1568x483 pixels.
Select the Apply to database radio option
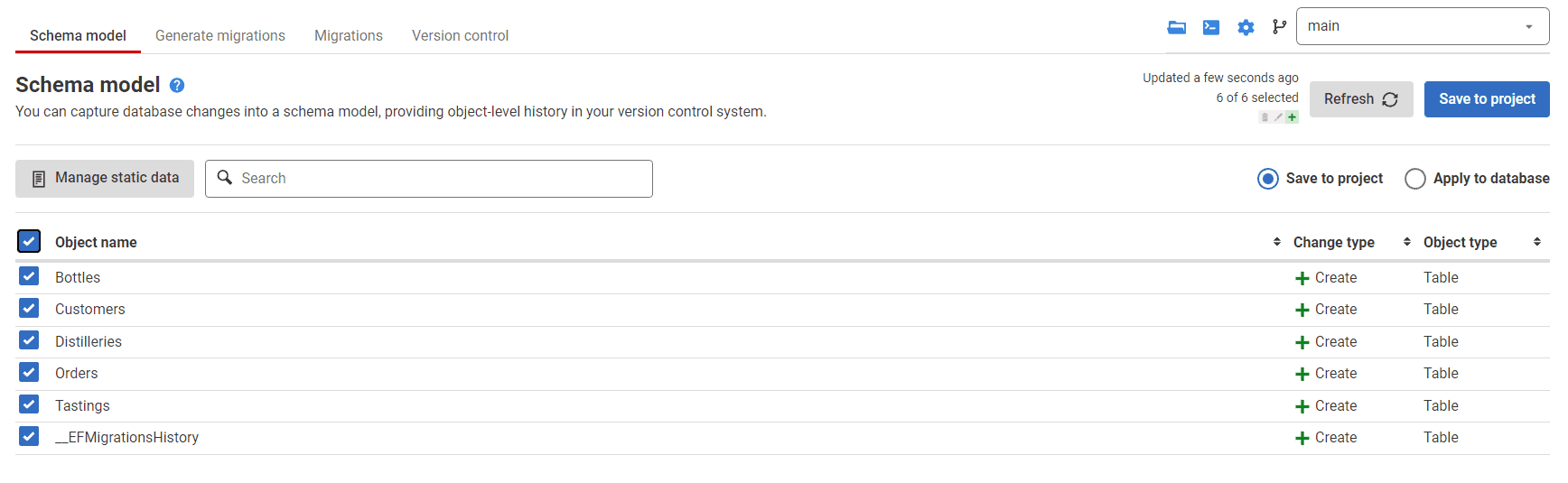click(1415, 179)
